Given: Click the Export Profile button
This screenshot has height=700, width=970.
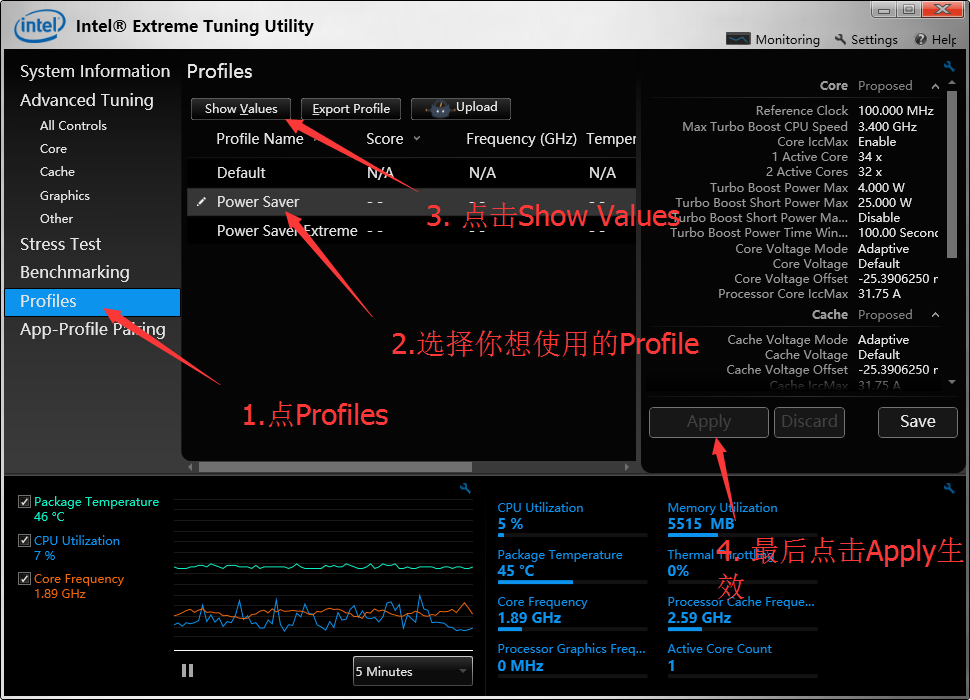Looking at the screenshot, I should pyautogui.click(x=351, y=109).
